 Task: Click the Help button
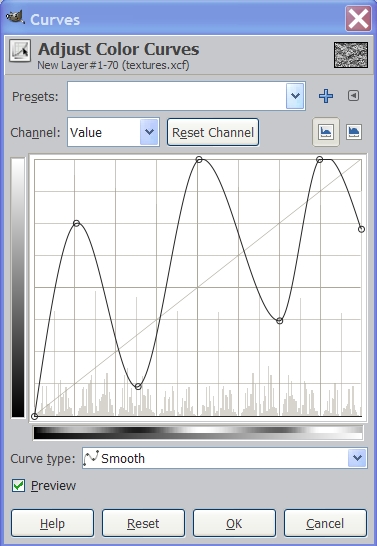[x=52, y=523]
